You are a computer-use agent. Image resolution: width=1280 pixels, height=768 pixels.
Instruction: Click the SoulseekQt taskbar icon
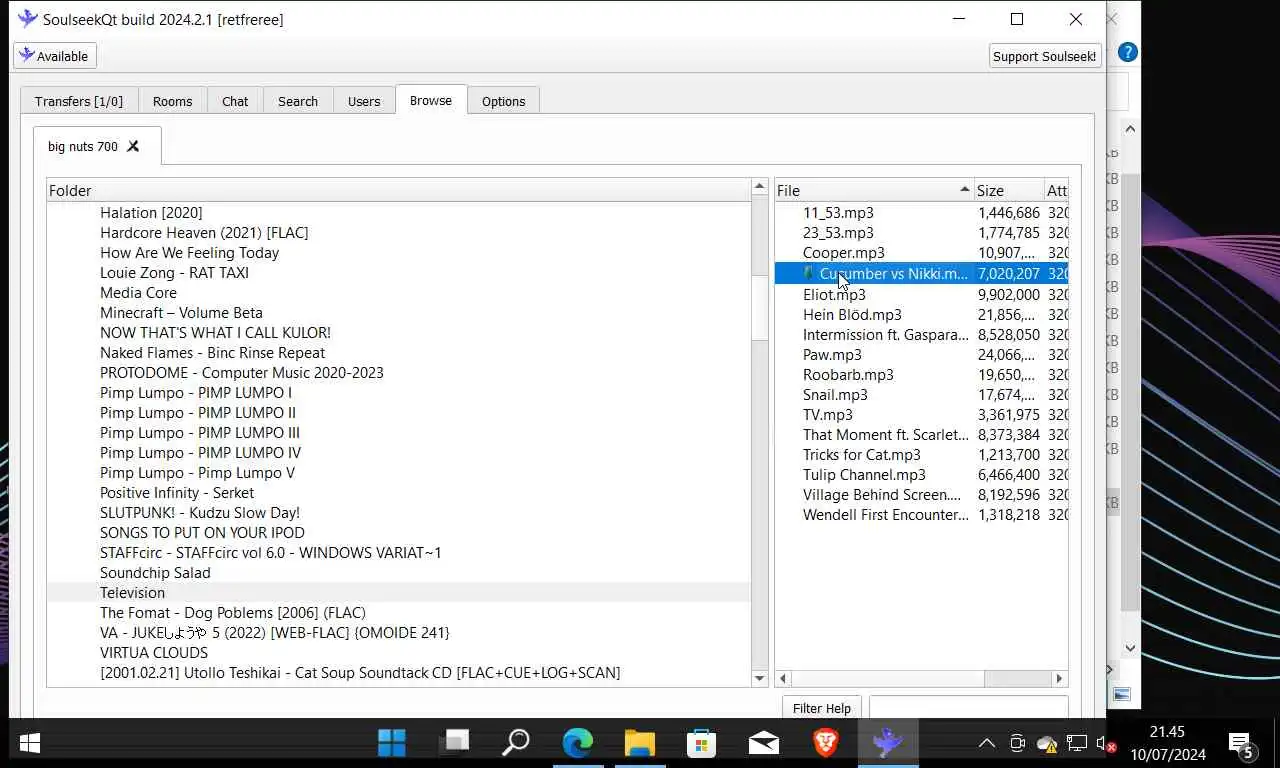tap(887, 742)
